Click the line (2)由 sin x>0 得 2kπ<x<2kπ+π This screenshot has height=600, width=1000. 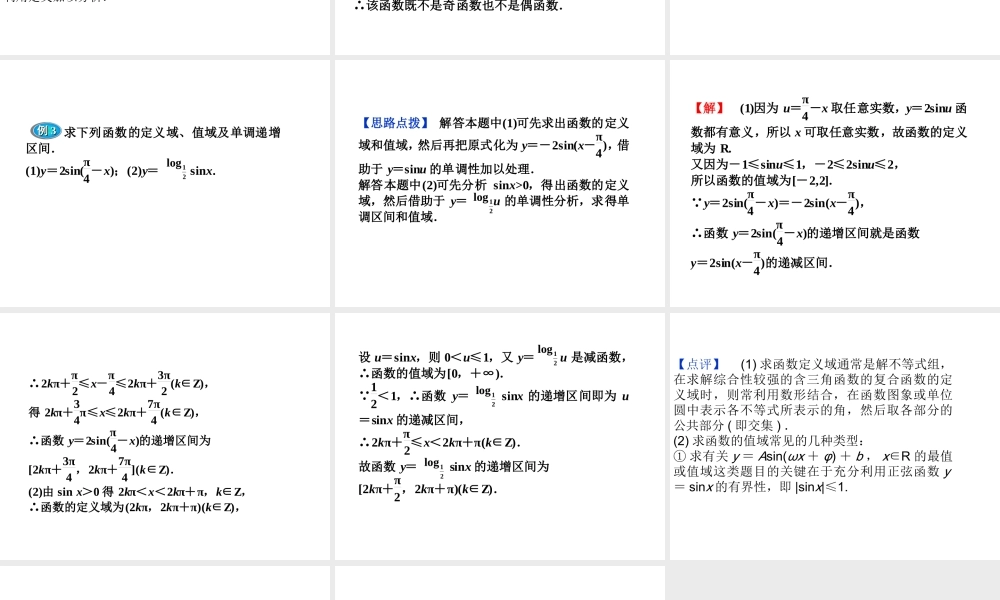click(x=136, y=492)
